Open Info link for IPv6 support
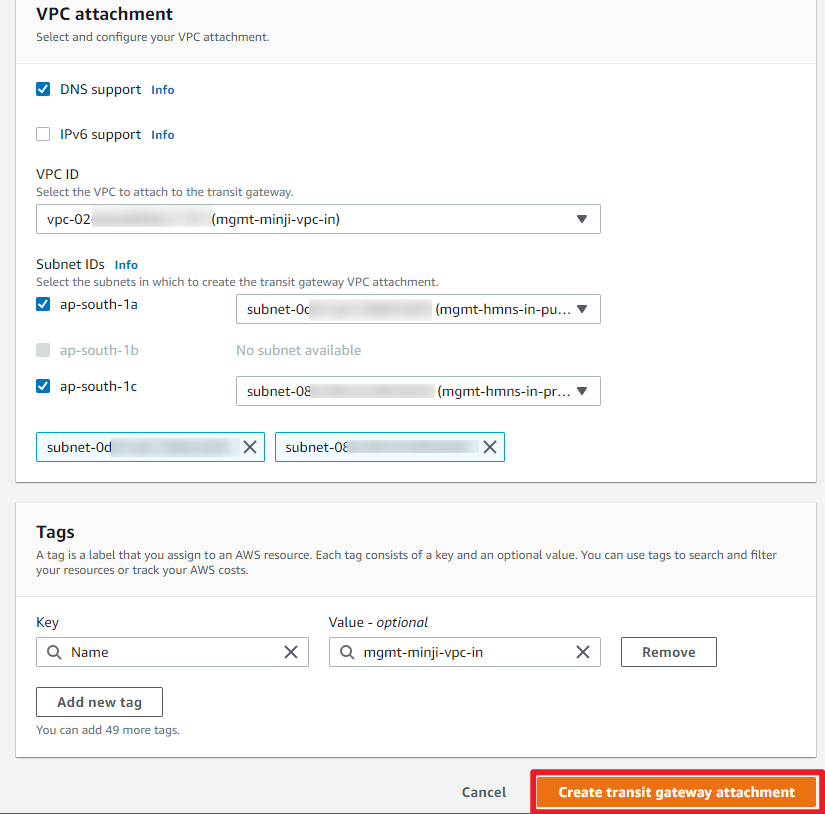This screenshot has height=814, width=825. coord(163,135)
